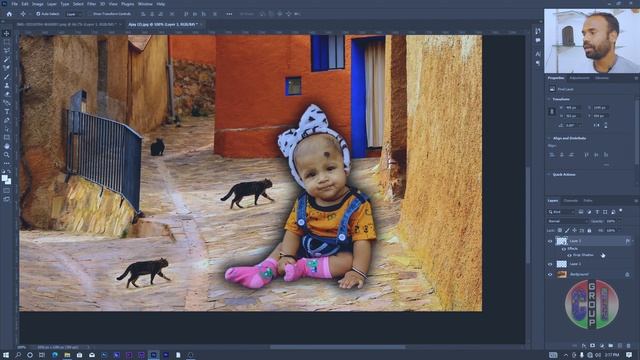Hide the top layer with fx badge

coord(550,241)
